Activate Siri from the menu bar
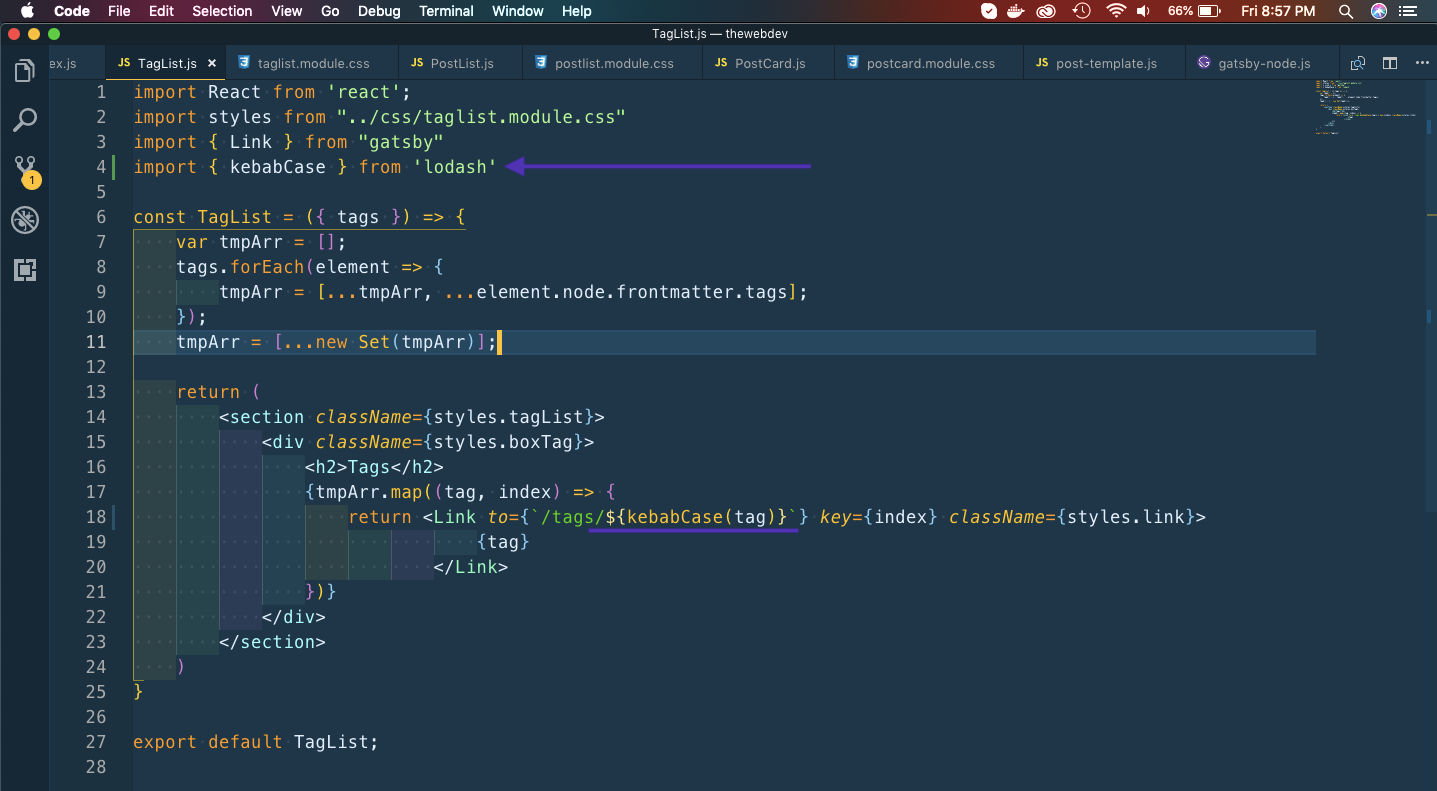The width and height of the screenshot is (1437, 791). pyautogui.click(x=1379, y=11)
